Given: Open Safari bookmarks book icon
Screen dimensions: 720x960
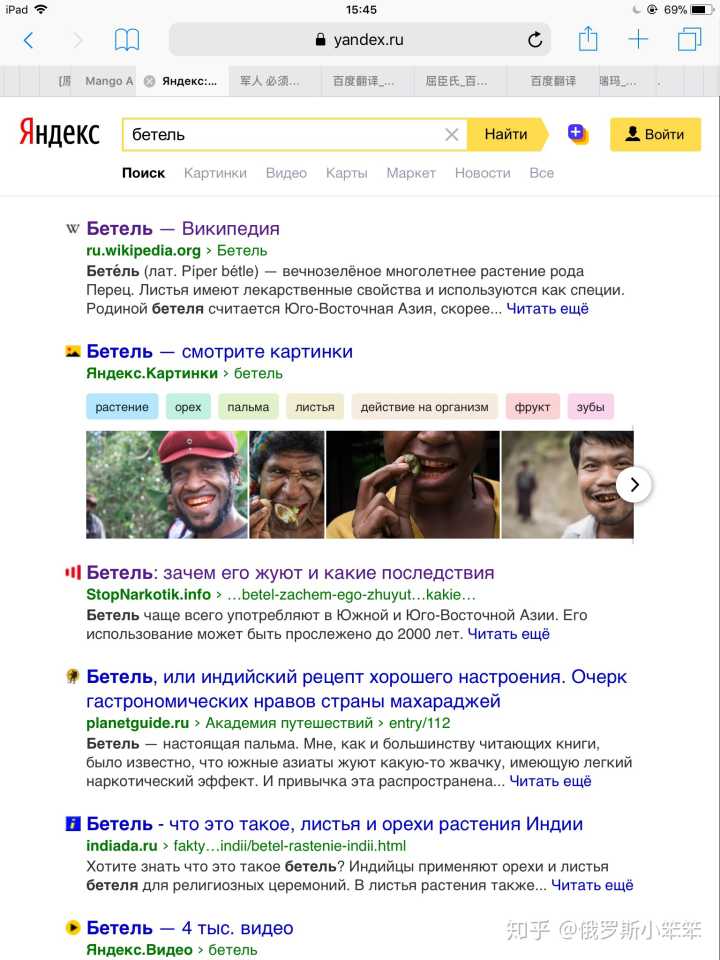Looking at the screenshot, I should pyautogui.click(x=127, y=40).
